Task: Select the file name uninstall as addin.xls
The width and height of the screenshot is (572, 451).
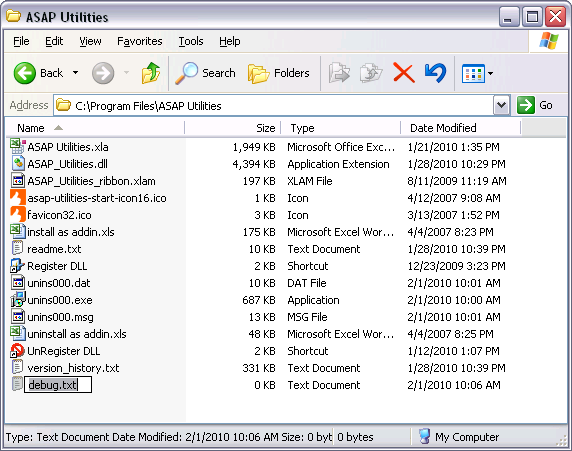Action: (x=77, y=334)
